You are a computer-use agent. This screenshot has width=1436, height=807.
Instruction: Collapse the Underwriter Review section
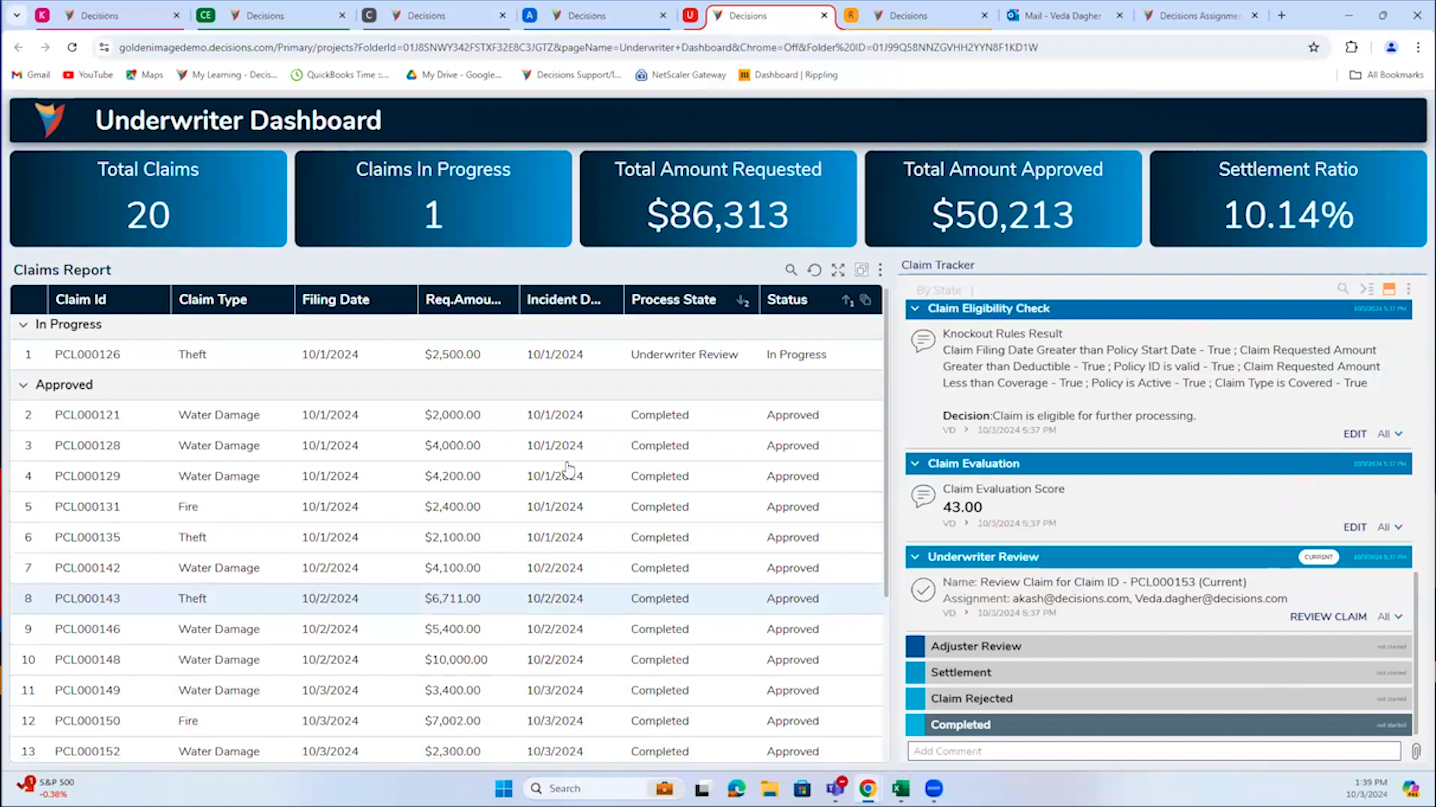915,557
